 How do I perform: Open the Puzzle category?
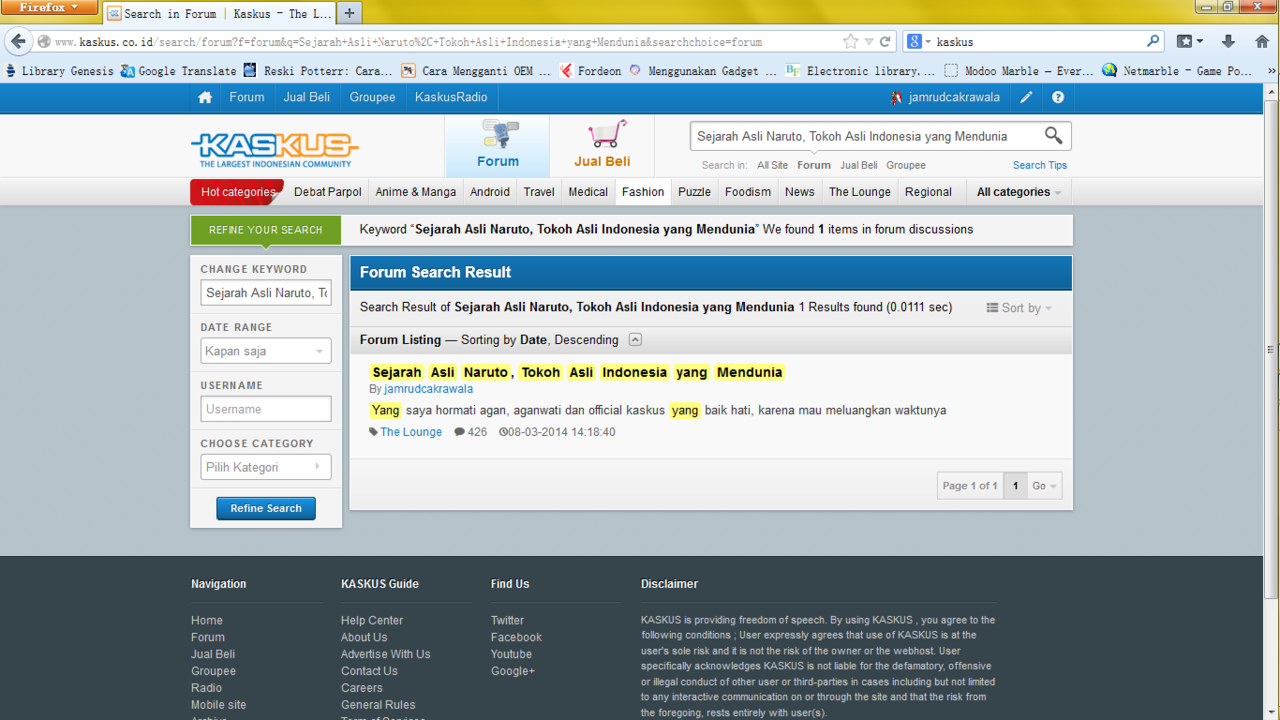[x=694, y=192]
